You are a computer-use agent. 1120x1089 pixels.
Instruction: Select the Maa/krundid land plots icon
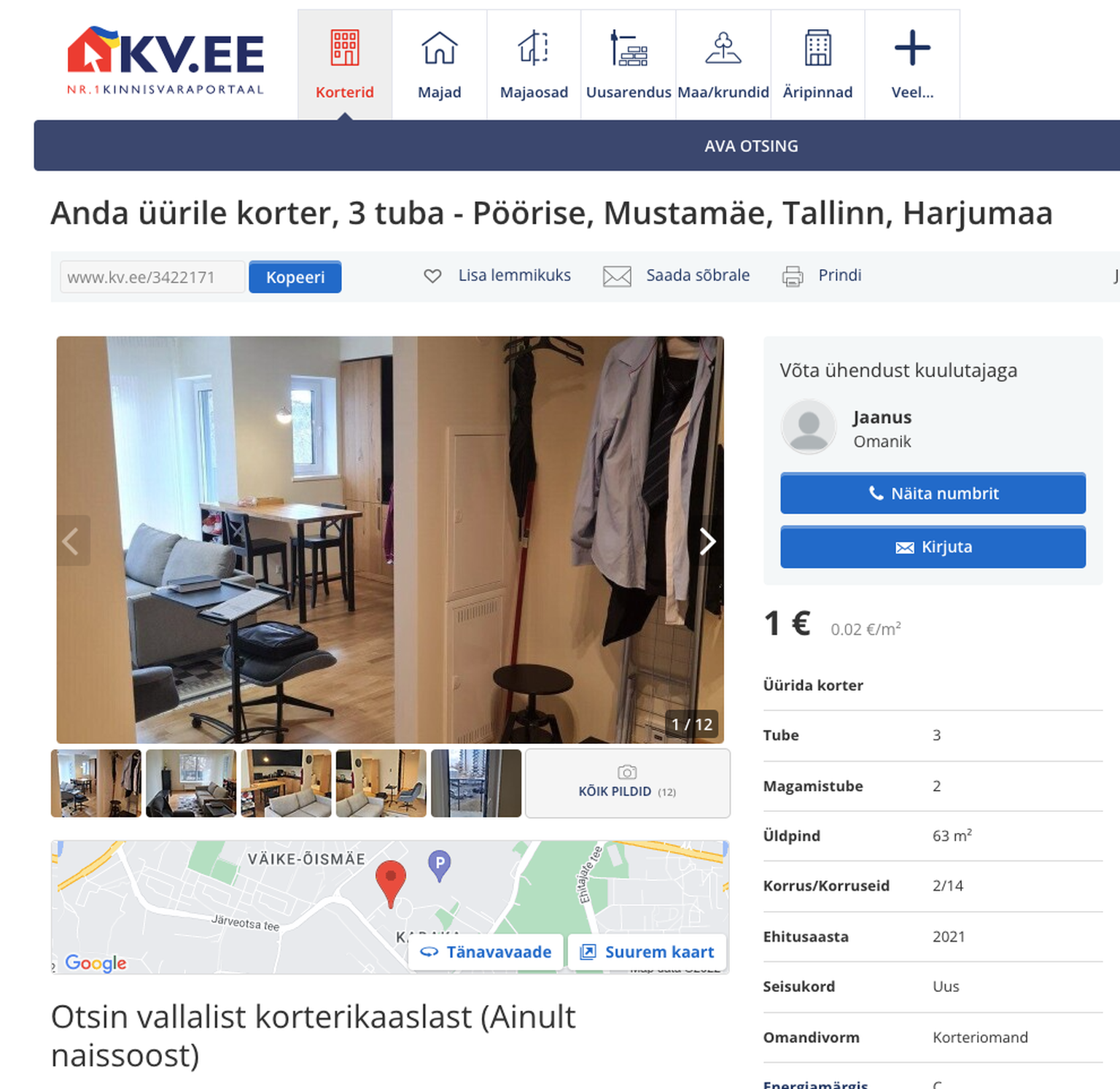pos(723,48)
